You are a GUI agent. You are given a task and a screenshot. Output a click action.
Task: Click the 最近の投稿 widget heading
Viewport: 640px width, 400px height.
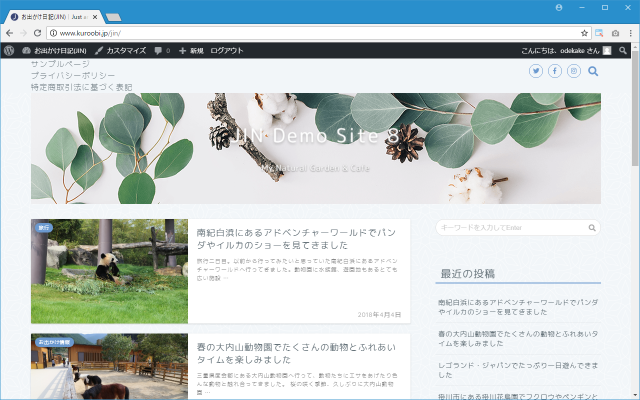pos(468,273)
